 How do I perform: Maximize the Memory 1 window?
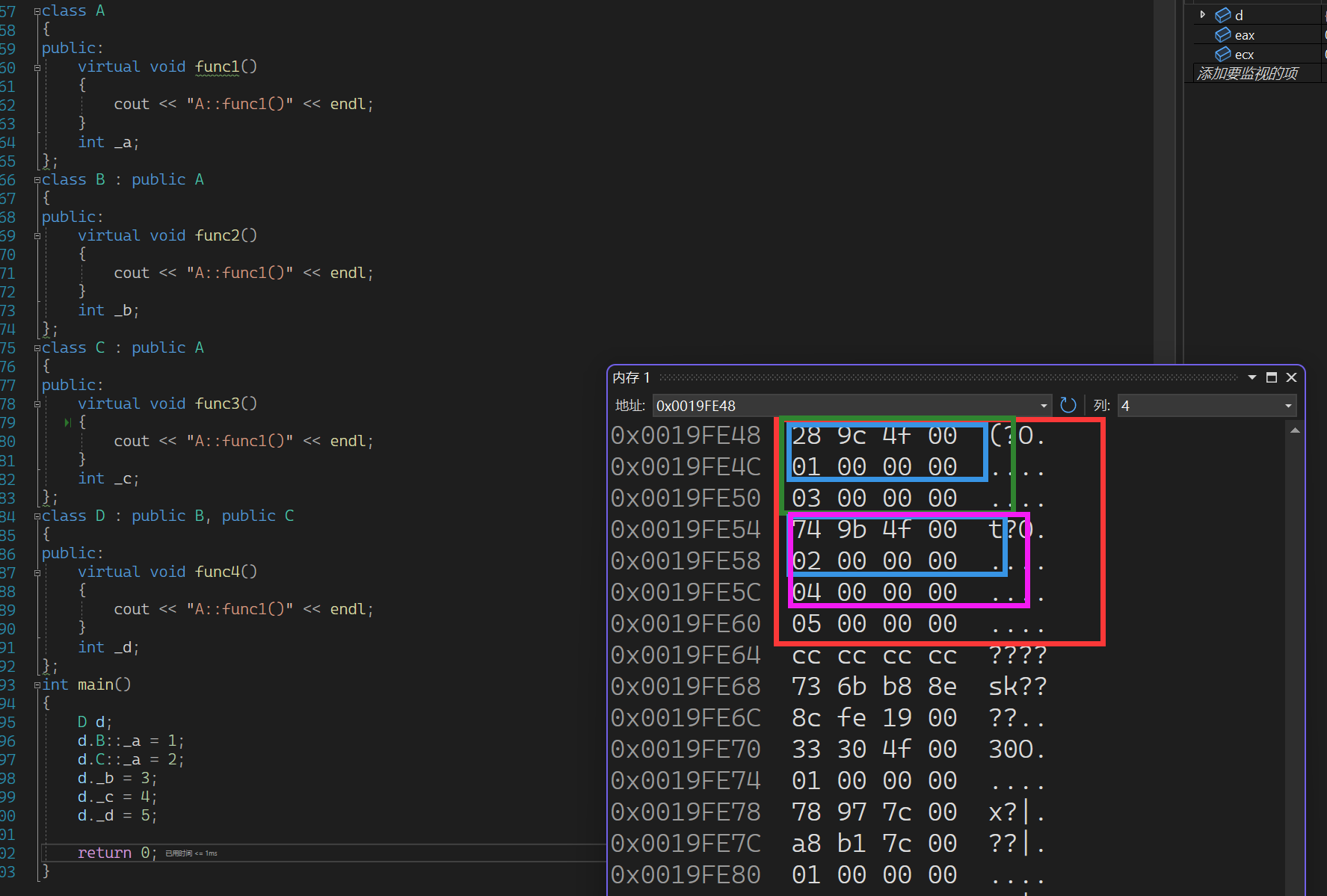click(1272, 377)
